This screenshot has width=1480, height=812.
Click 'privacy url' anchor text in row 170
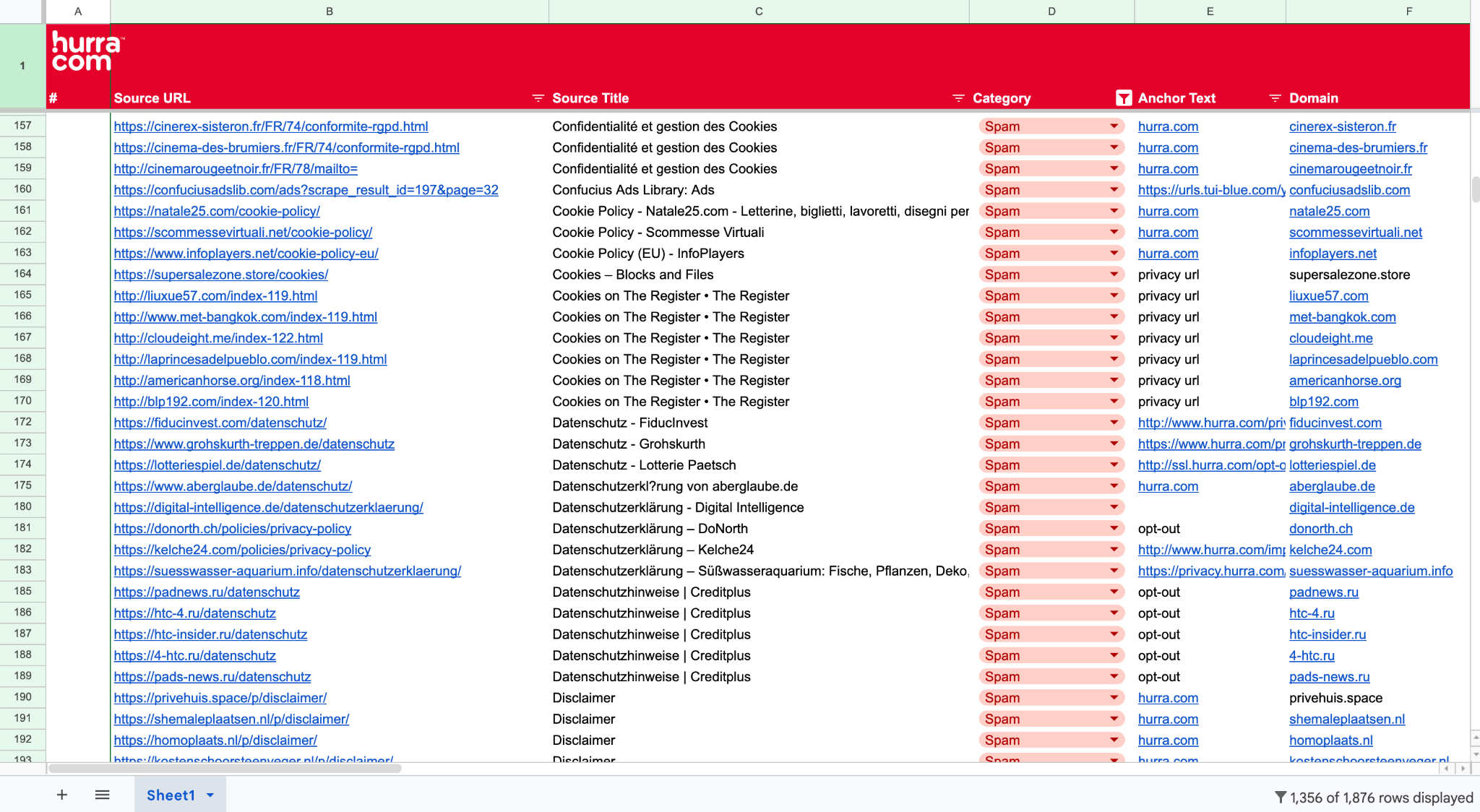click(1169, 402)
